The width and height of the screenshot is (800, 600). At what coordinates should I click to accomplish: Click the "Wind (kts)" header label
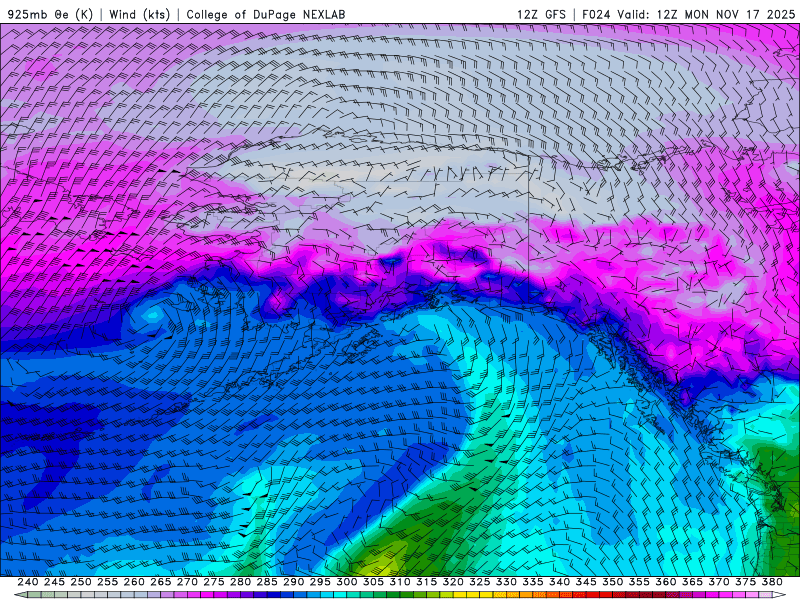pyautogui.click(x=140, y=14)
